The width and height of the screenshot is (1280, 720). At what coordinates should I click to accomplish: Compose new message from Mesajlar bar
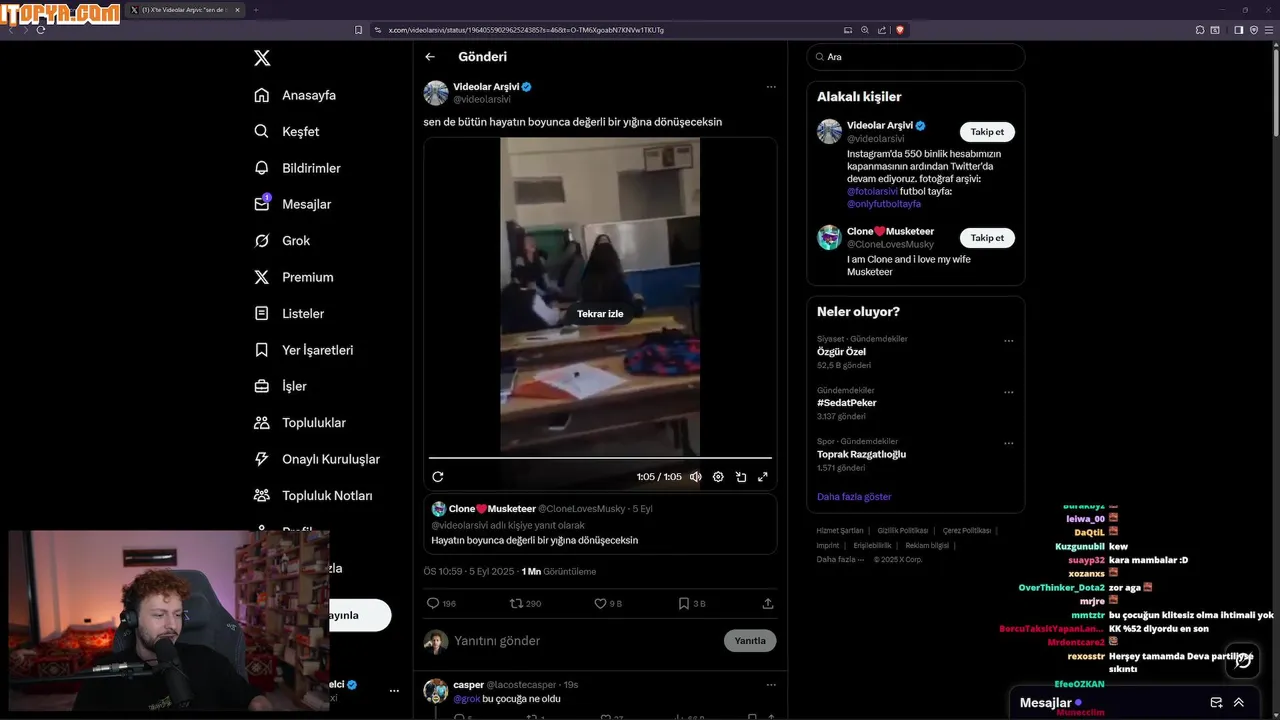point(1217,703)
